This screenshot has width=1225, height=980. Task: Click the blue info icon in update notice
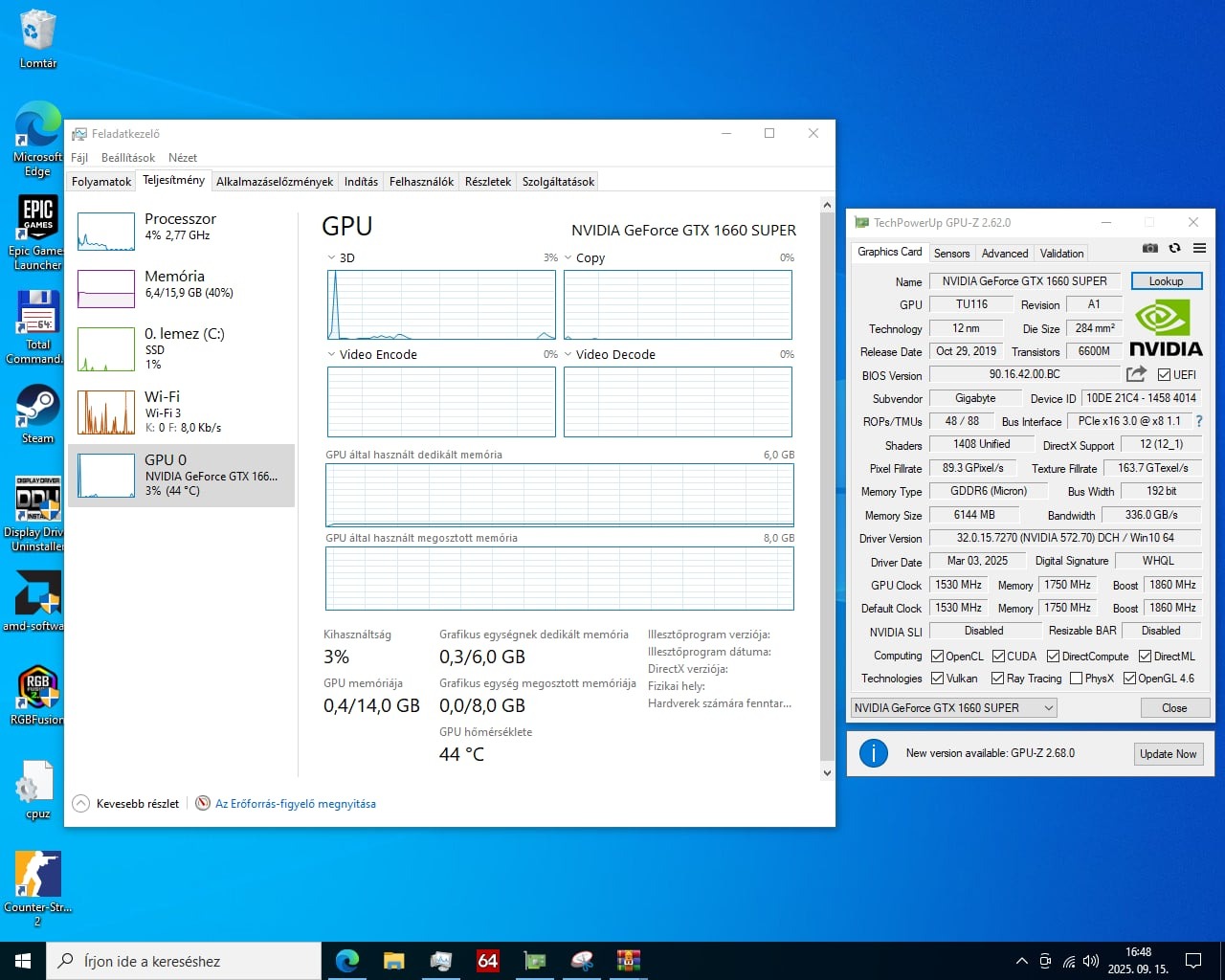point(873,753)
